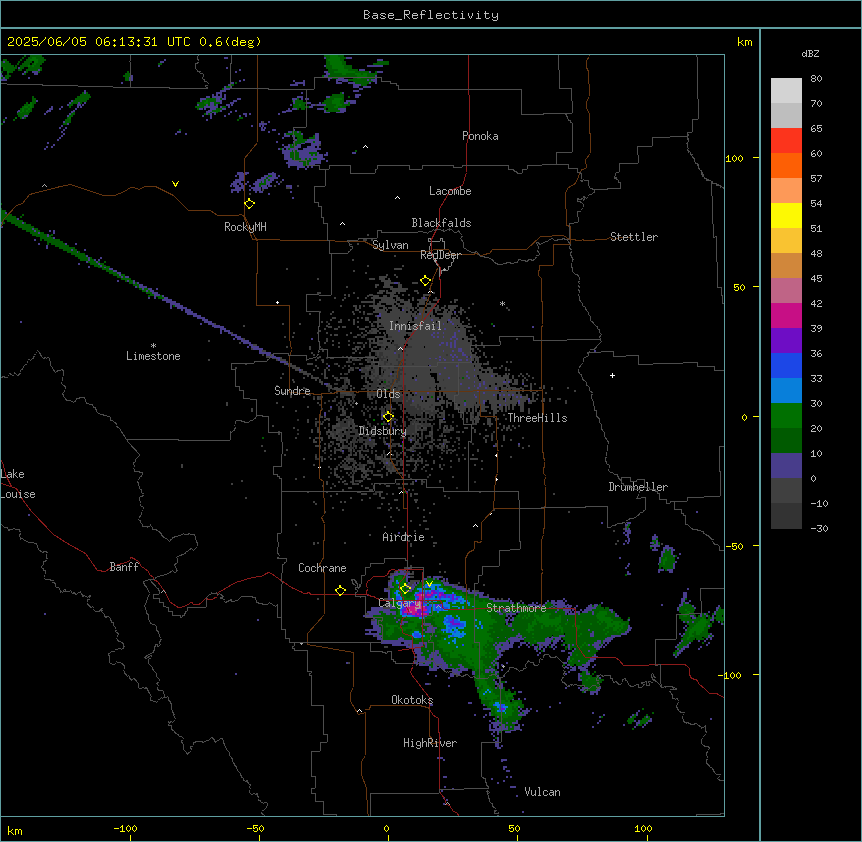Click the Cochrane town label
Viewport: 862px width, 842px height.
pos(322,568)
